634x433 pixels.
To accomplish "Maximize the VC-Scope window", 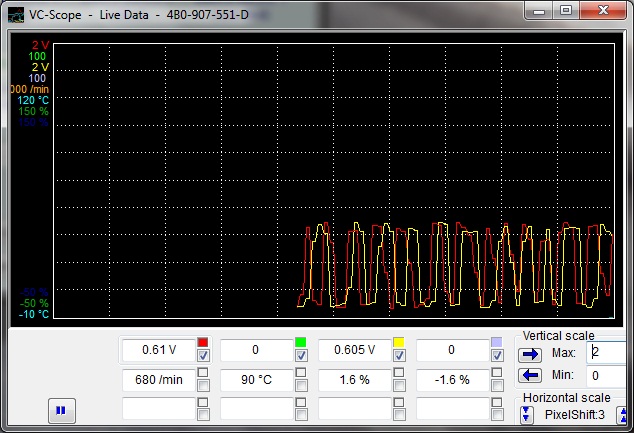I will coord(567,11).
